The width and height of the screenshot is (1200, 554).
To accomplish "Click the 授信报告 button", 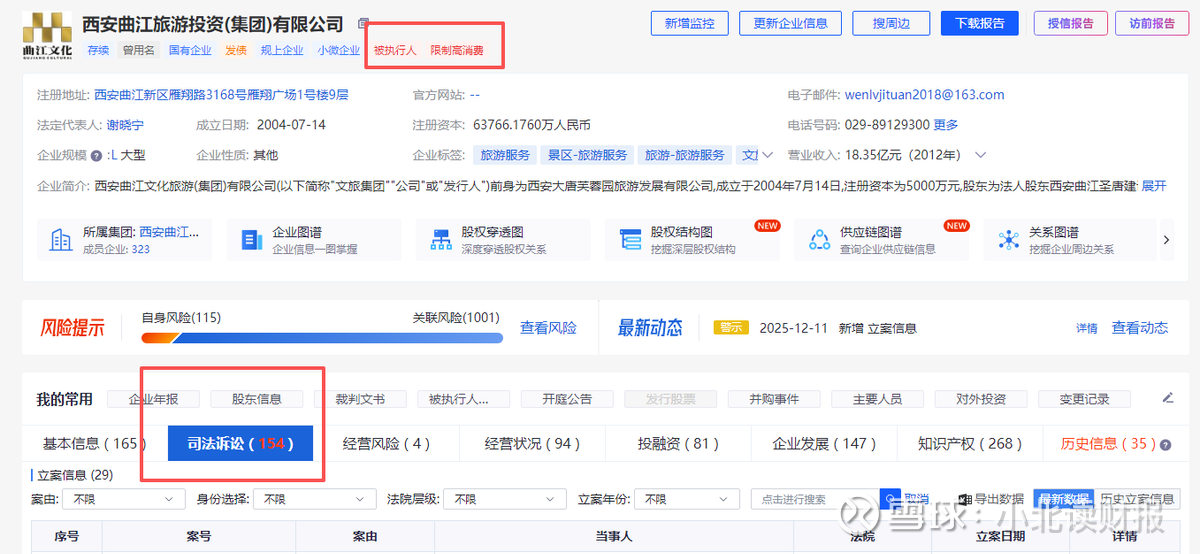I will (1070, 23).
